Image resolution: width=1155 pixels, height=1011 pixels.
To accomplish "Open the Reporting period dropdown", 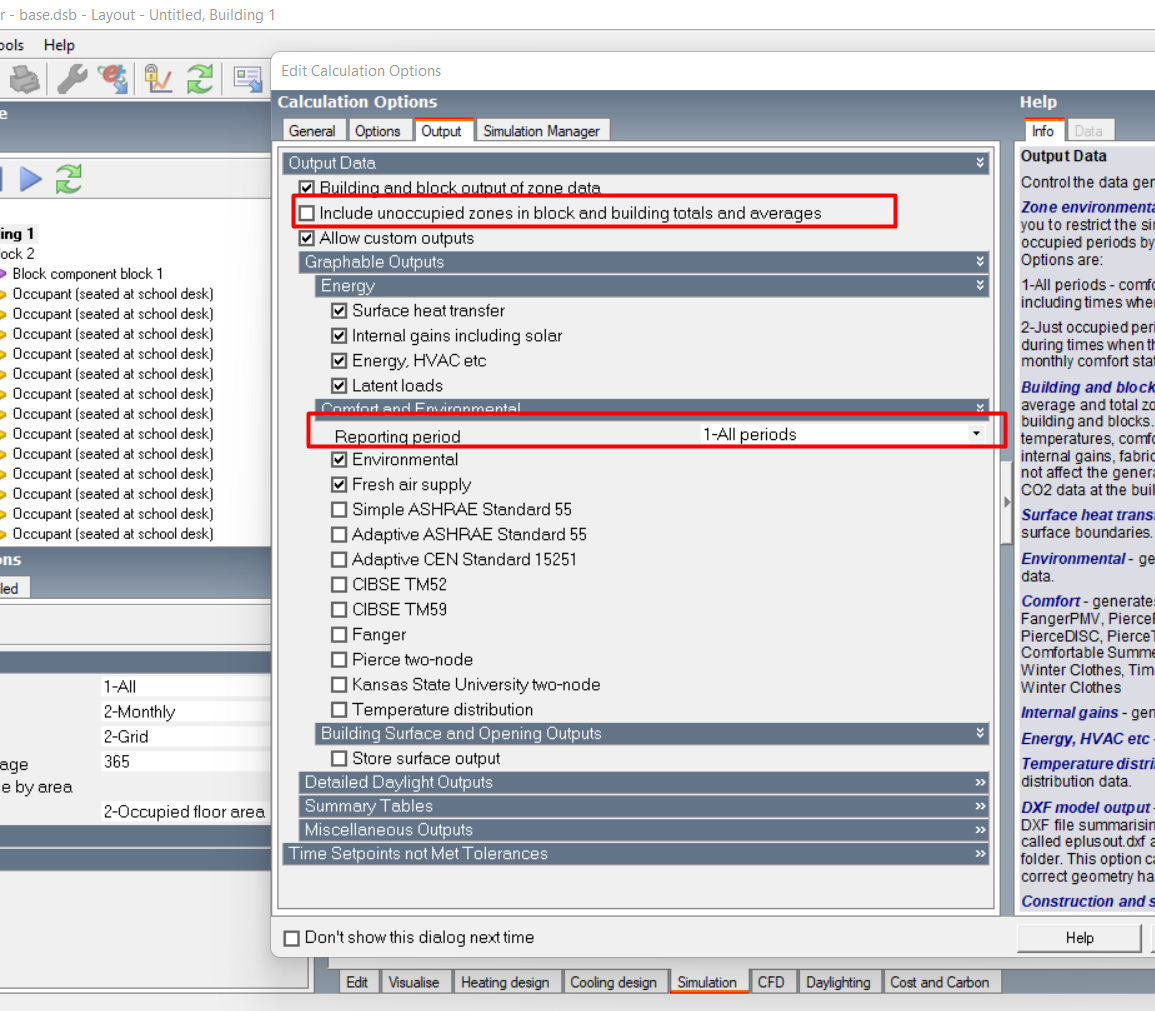I will coord(976,434).
